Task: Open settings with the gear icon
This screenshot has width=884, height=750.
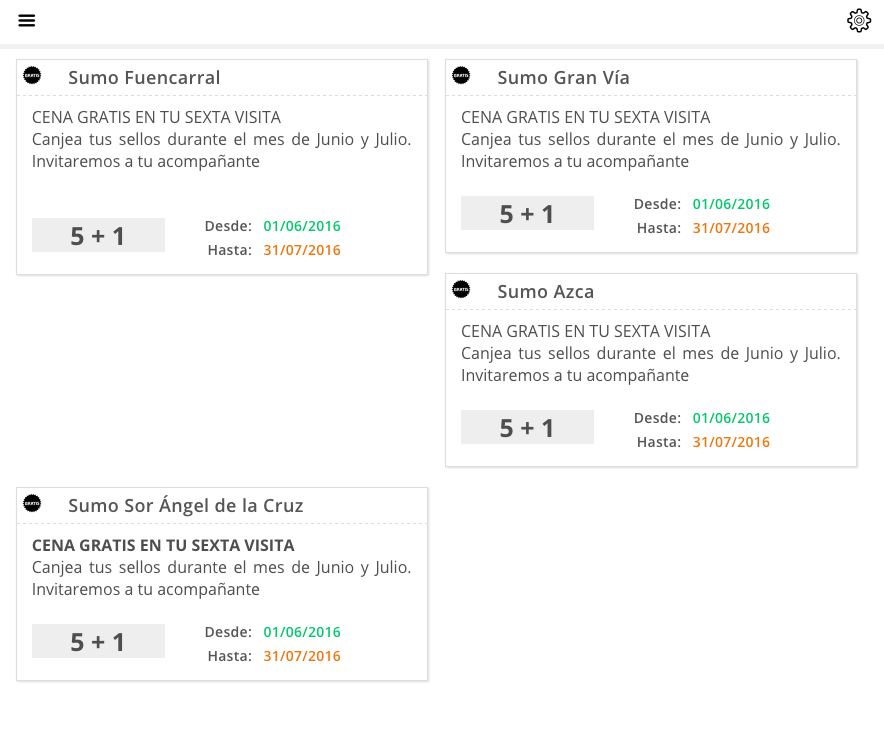Action: coord(859,21)
